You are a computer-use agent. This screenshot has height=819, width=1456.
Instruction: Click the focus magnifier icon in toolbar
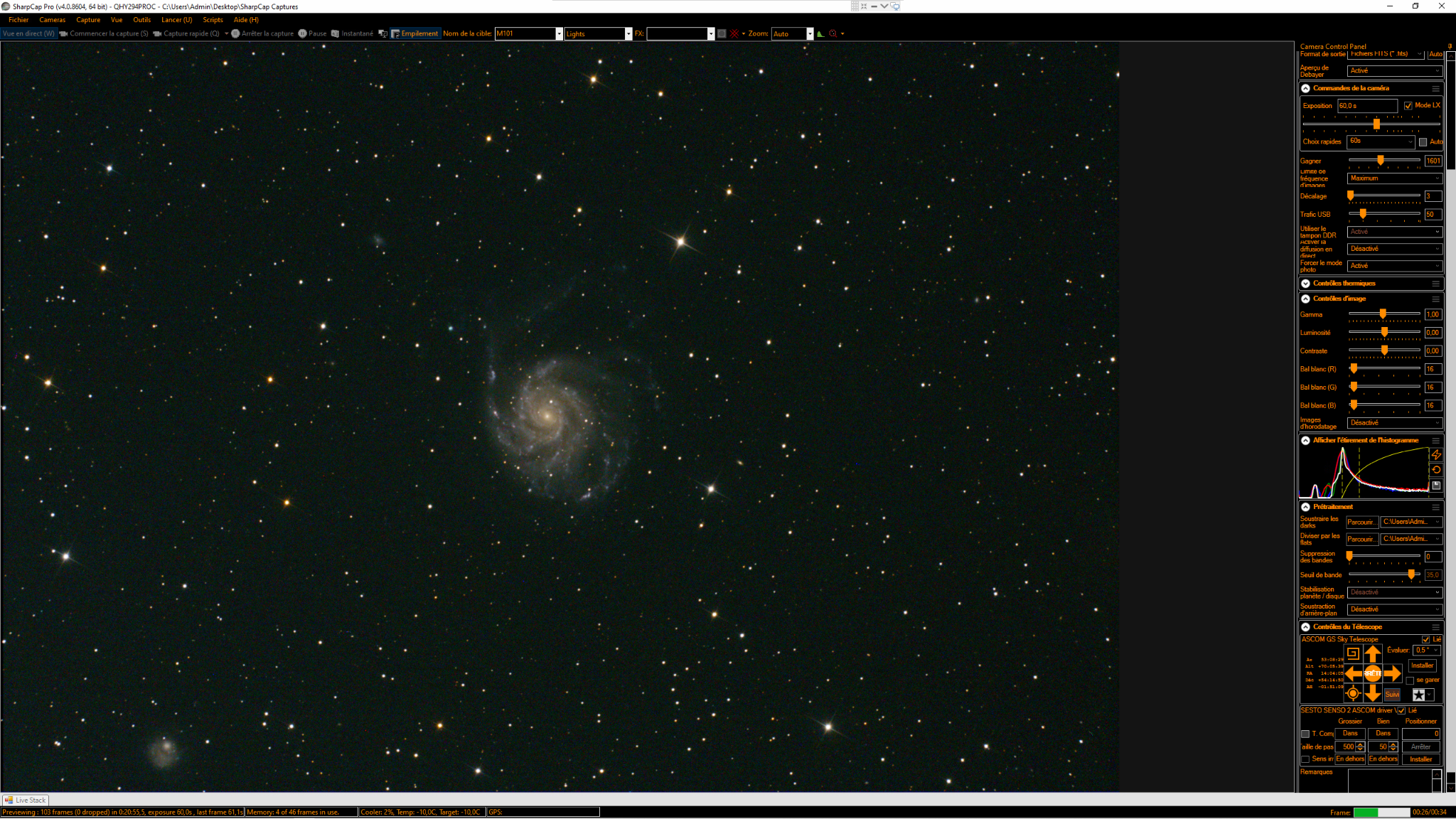point(833,33)
